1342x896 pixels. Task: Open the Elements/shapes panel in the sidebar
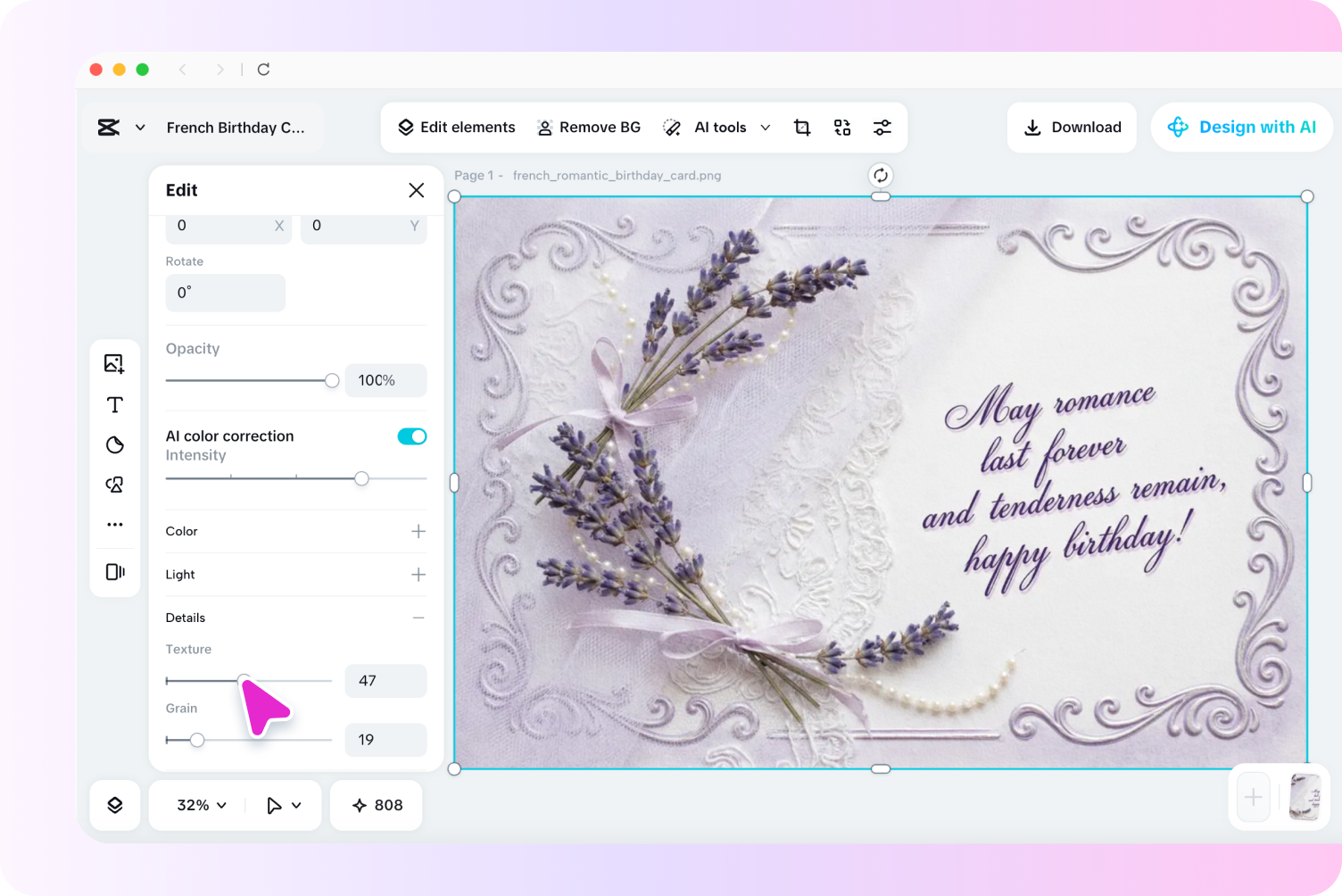(x=114, y=485)
